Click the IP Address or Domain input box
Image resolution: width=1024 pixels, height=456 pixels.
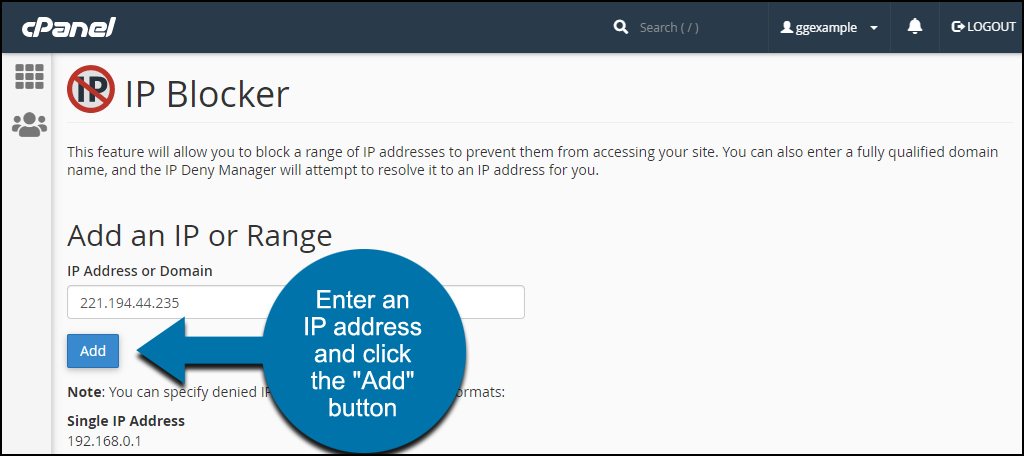(296, 302)
